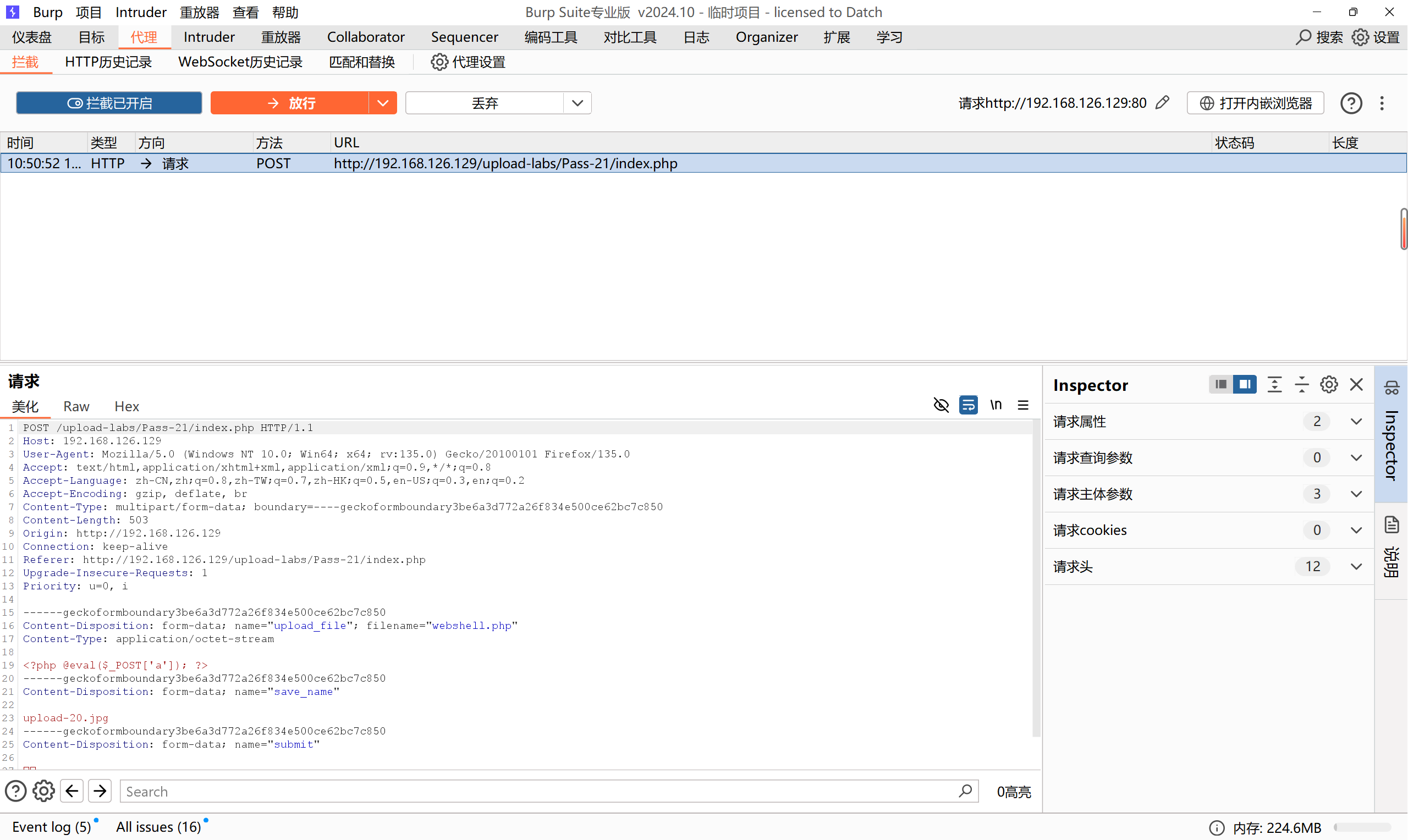Click the pencil icon to edit target host
The width and height of the screenshot is (1408, 840).
click(1162, 102)
